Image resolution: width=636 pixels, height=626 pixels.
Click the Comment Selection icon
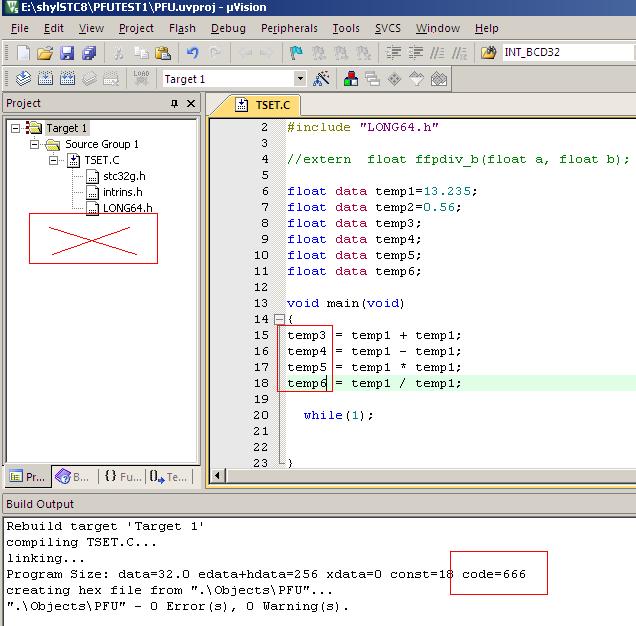click(x=437, y=53)
